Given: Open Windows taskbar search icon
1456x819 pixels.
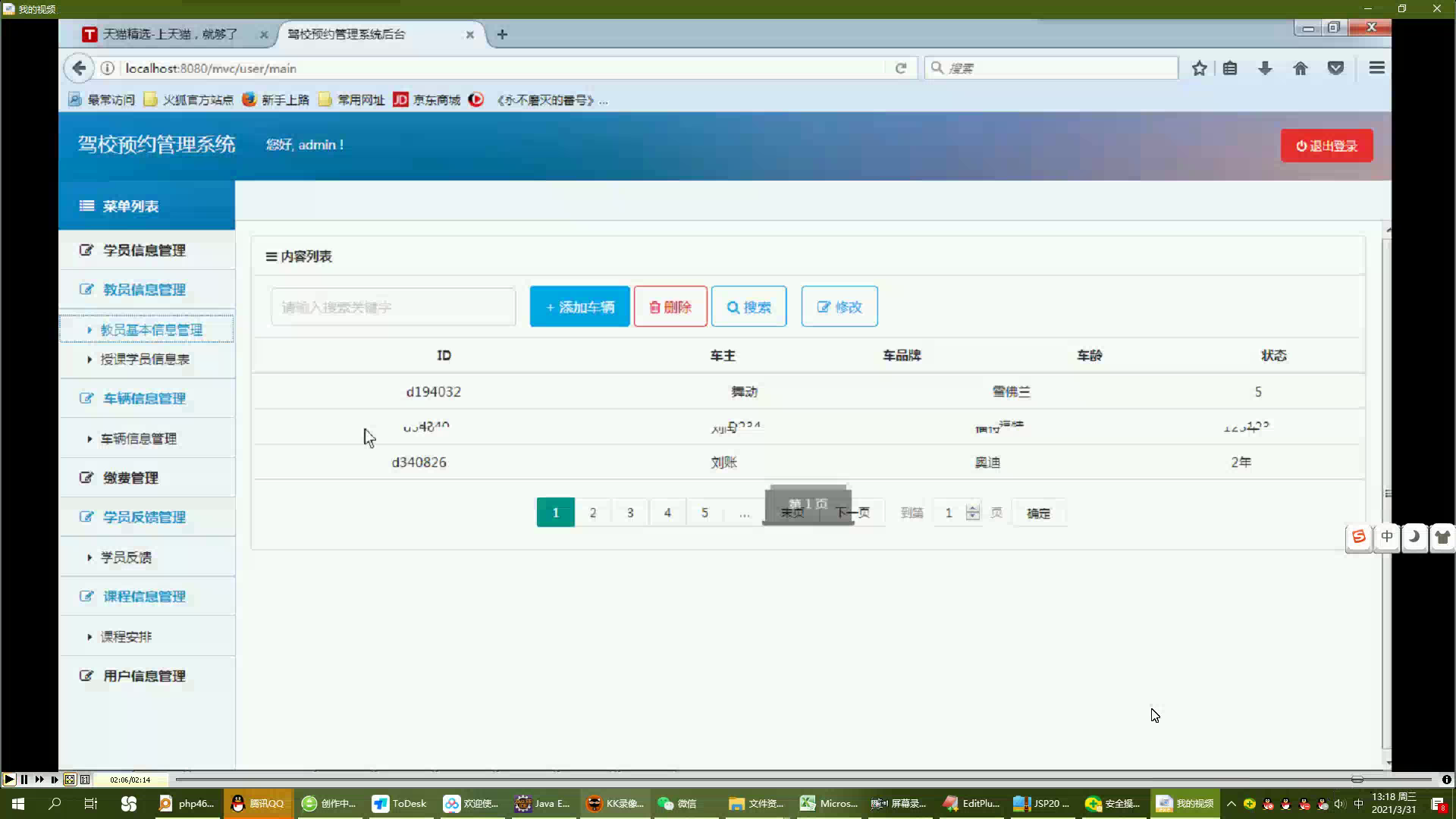Looking at the screenshot, I should tap(55, 804).
